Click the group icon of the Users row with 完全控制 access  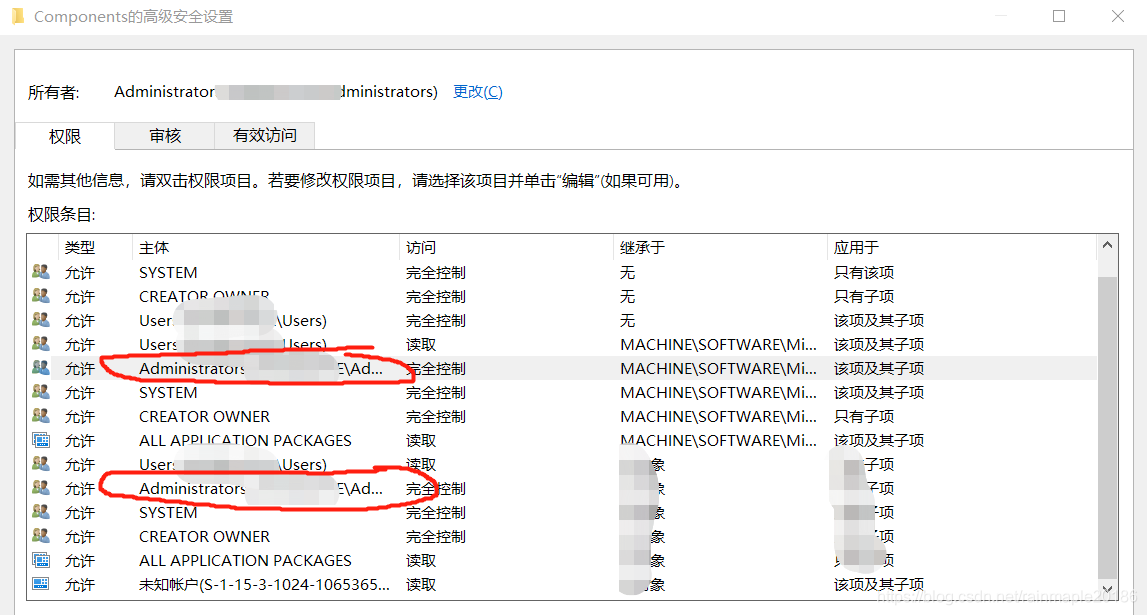tap(41, 320)
